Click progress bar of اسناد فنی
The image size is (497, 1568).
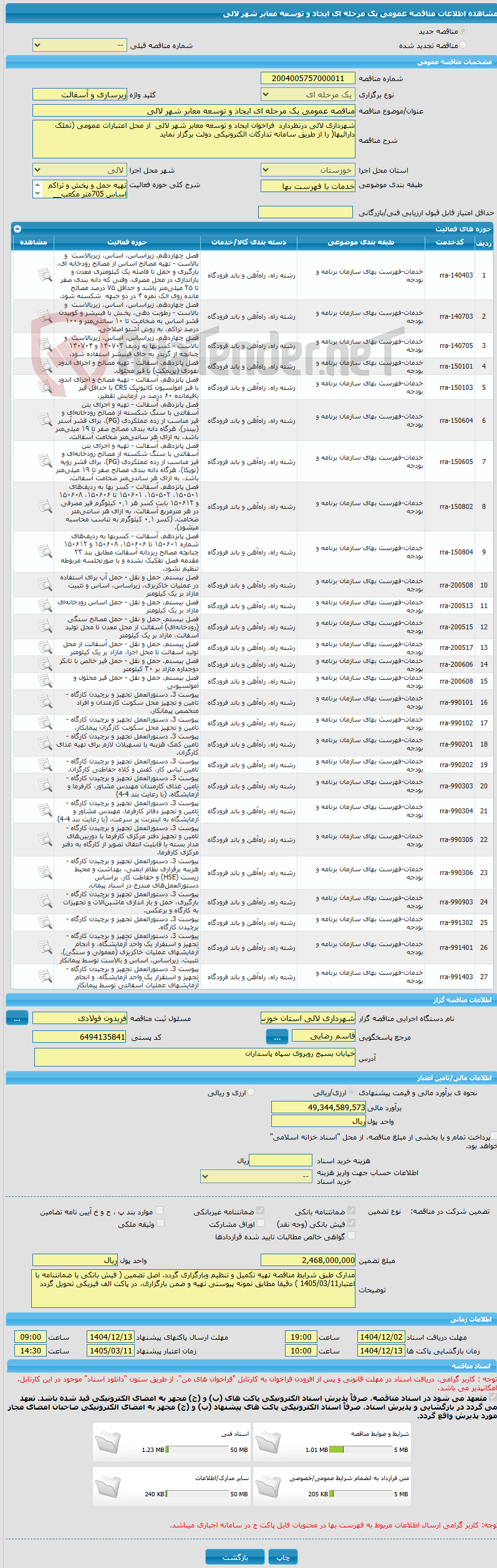coord(198,1449)
